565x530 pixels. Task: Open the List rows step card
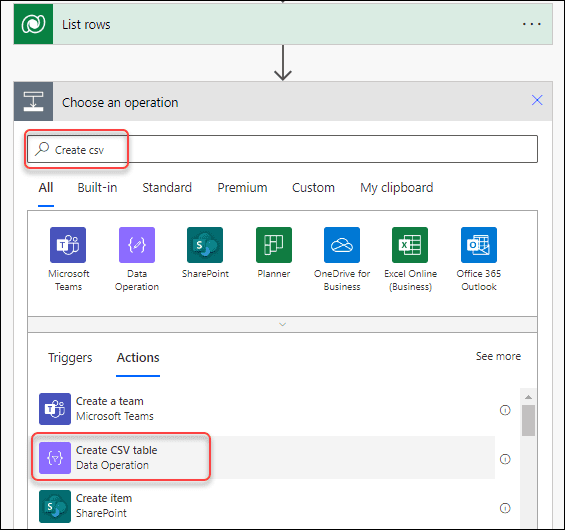click(x=283, y=24)
